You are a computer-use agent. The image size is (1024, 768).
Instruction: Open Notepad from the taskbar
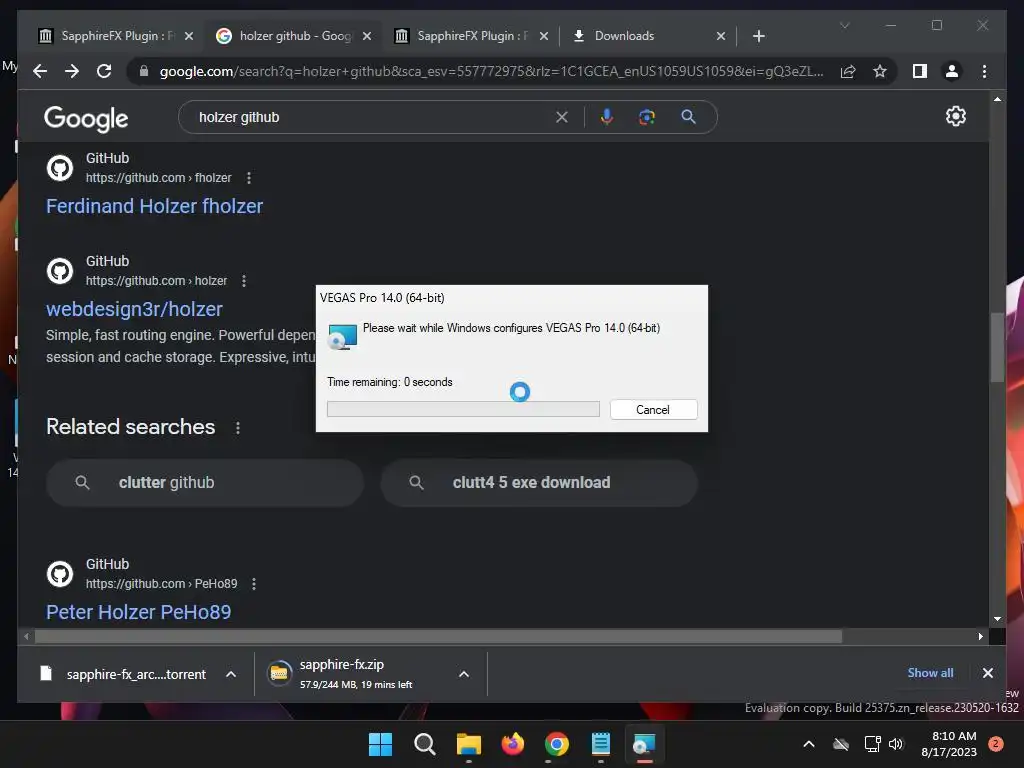click(x=600, y=744)
